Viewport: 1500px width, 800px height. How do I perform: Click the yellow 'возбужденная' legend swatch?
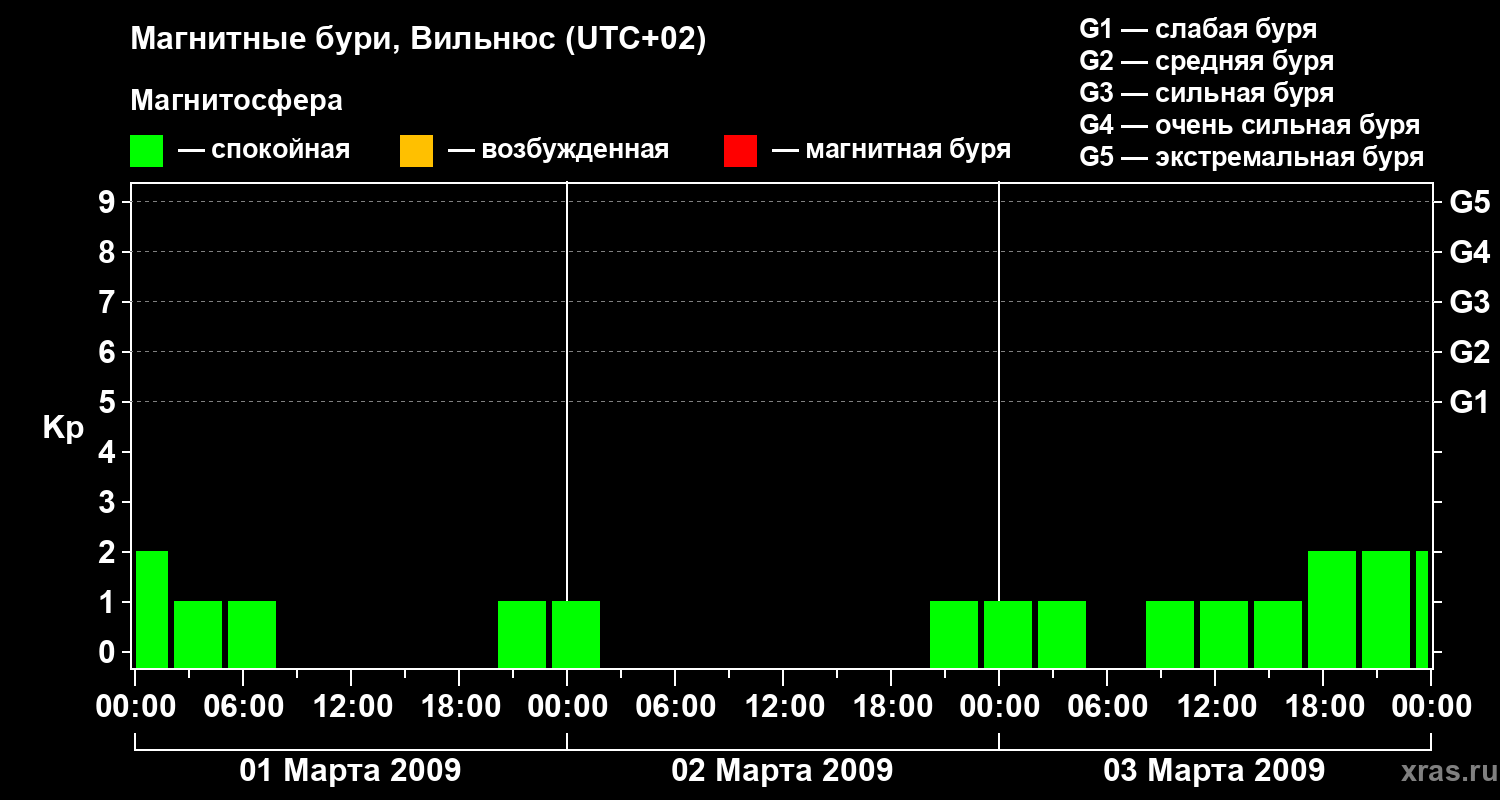[x=416, y=151]
